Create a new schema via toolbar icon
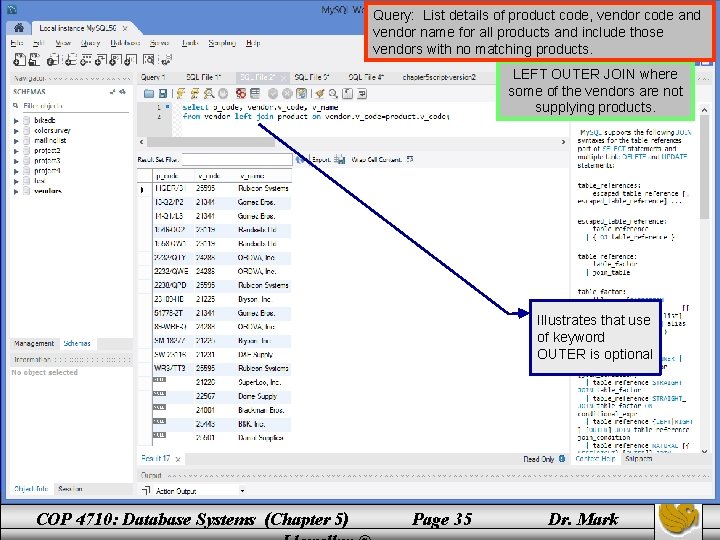Viewport: 720px width, 540px height. click(70, 59)
